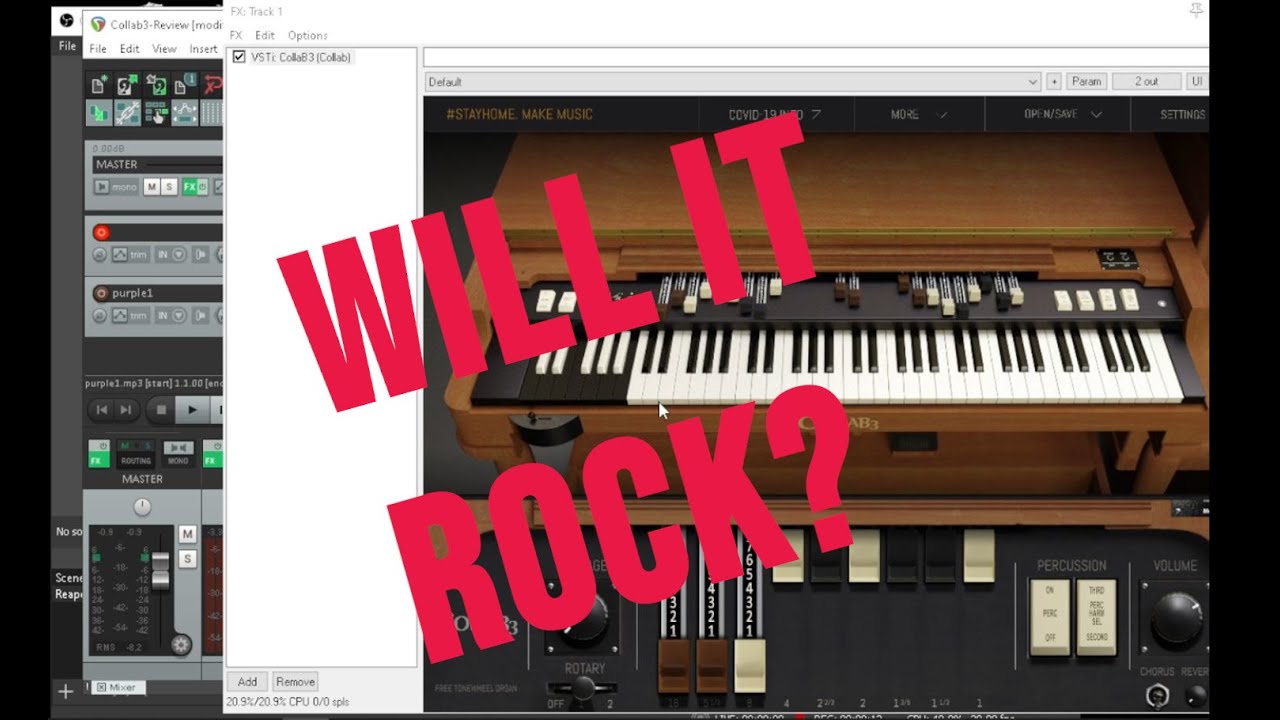Click the gear icon below master fader
Image resolution: width=1280 pixels, height=720 pixels.
(181, 645)
